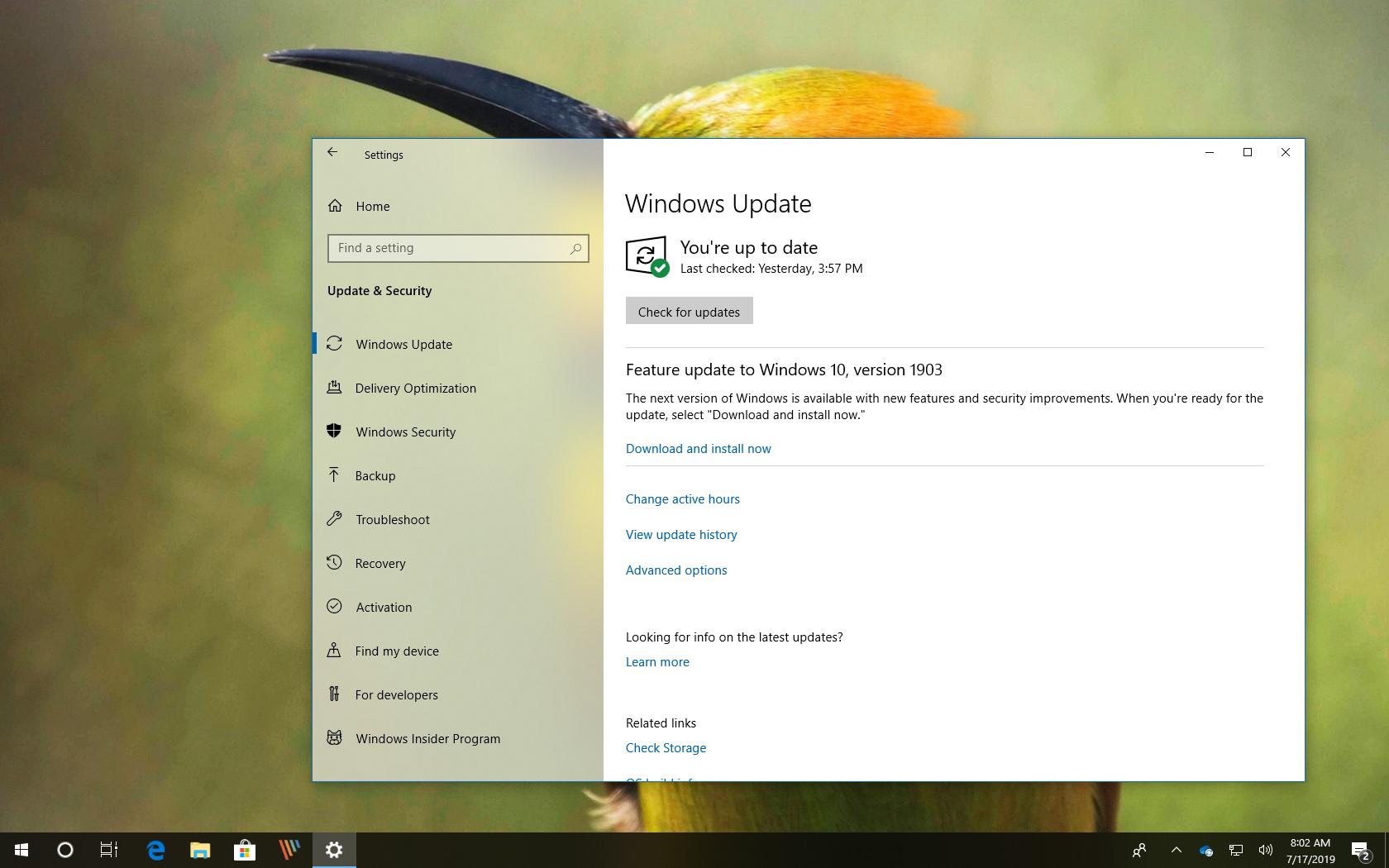
Task: Click the Windows Security shield icon
Action: 334,431
